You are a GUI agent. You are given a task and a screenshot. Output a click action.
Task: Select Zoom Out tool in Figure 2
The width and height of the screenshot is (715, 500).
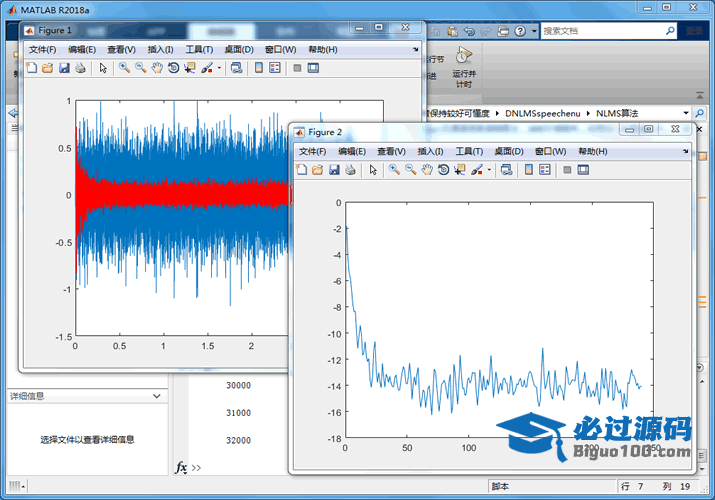pyautogui.click(x=410, y=170)
